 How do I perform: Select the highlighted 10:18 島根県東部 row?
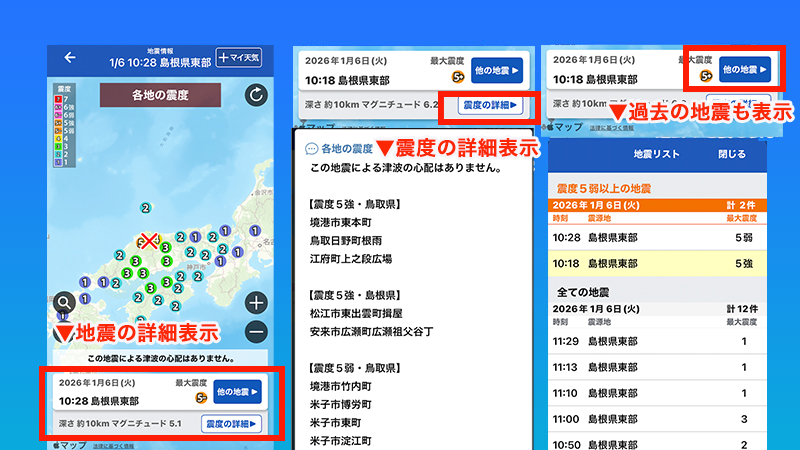(x=657, y=266)
